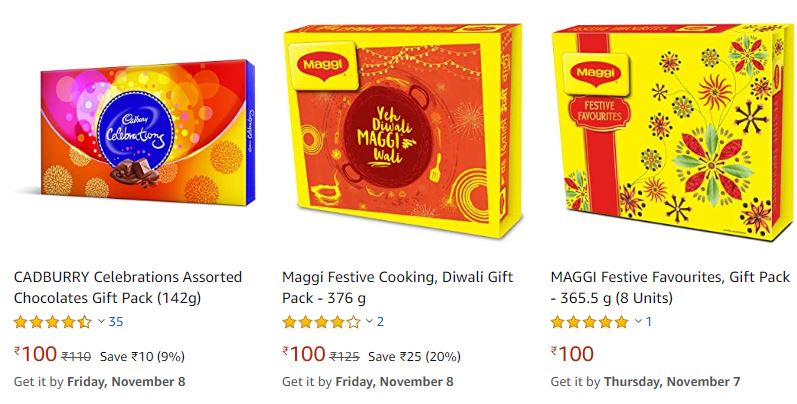
Task: Expand rating chevron beside 1 review
Action: 638,321
